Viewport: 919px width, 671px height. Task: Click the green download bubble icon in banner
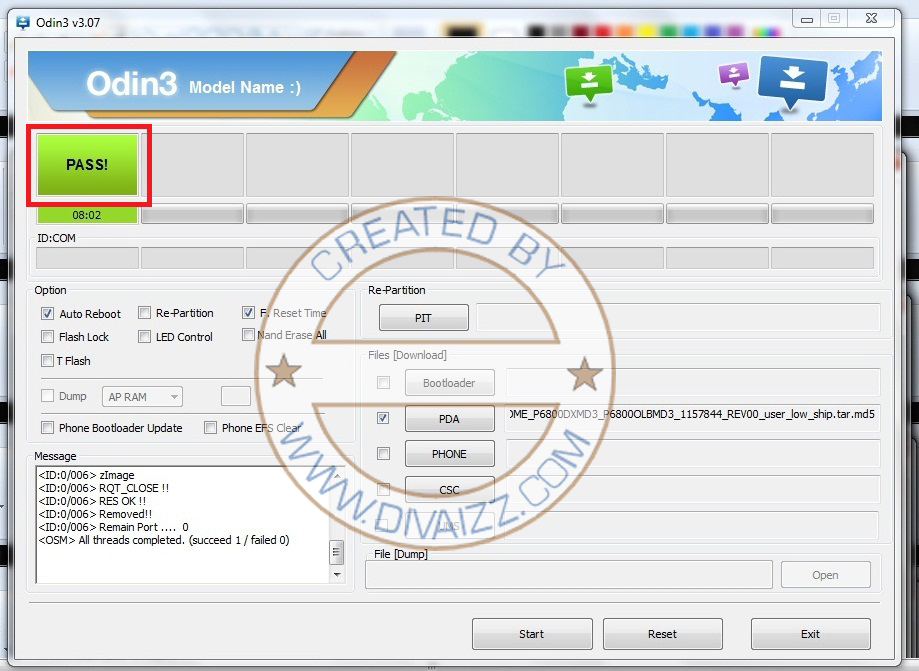[x=588, y=84]
